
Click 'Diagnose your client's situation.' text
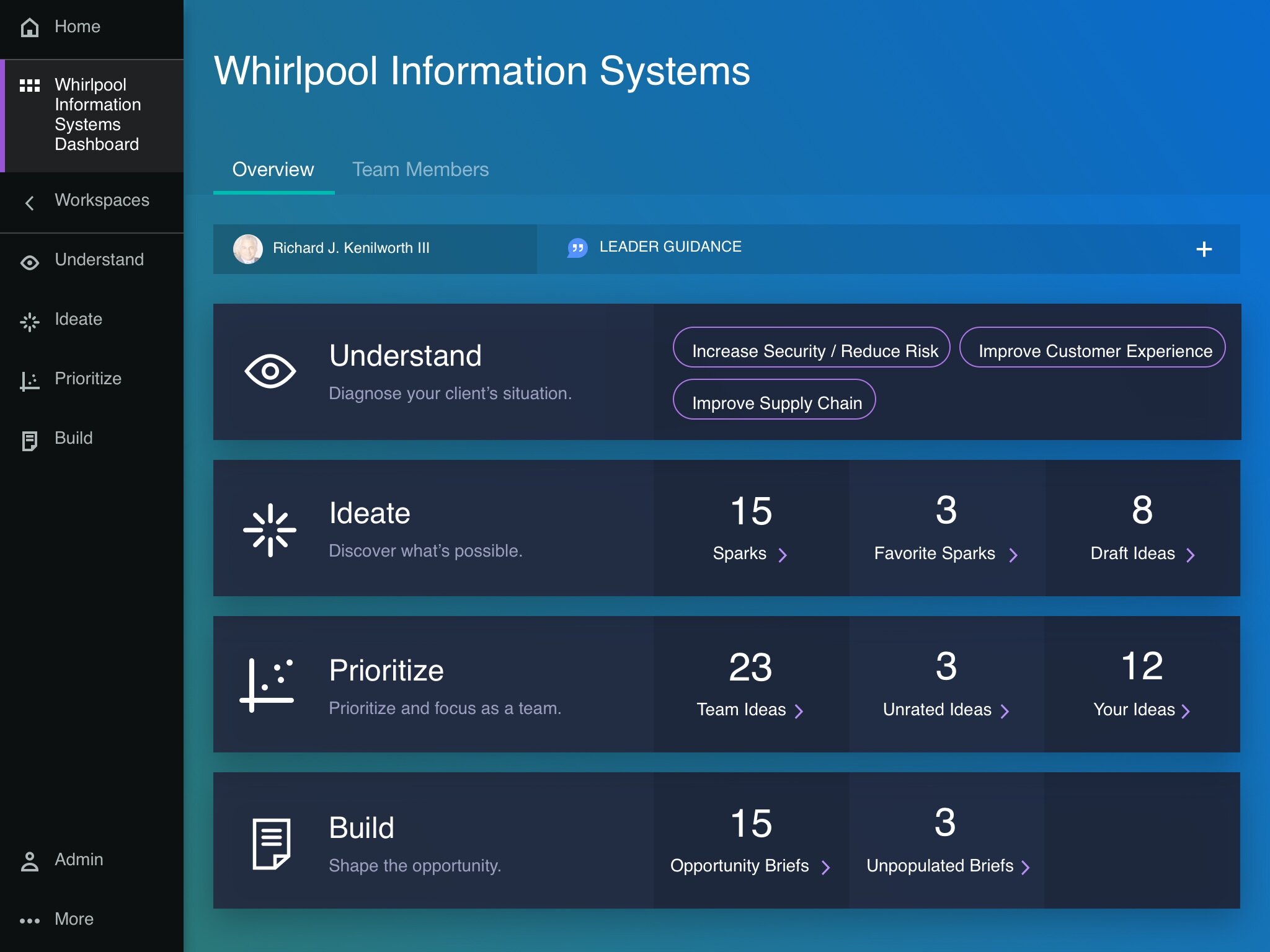[450, 394]
